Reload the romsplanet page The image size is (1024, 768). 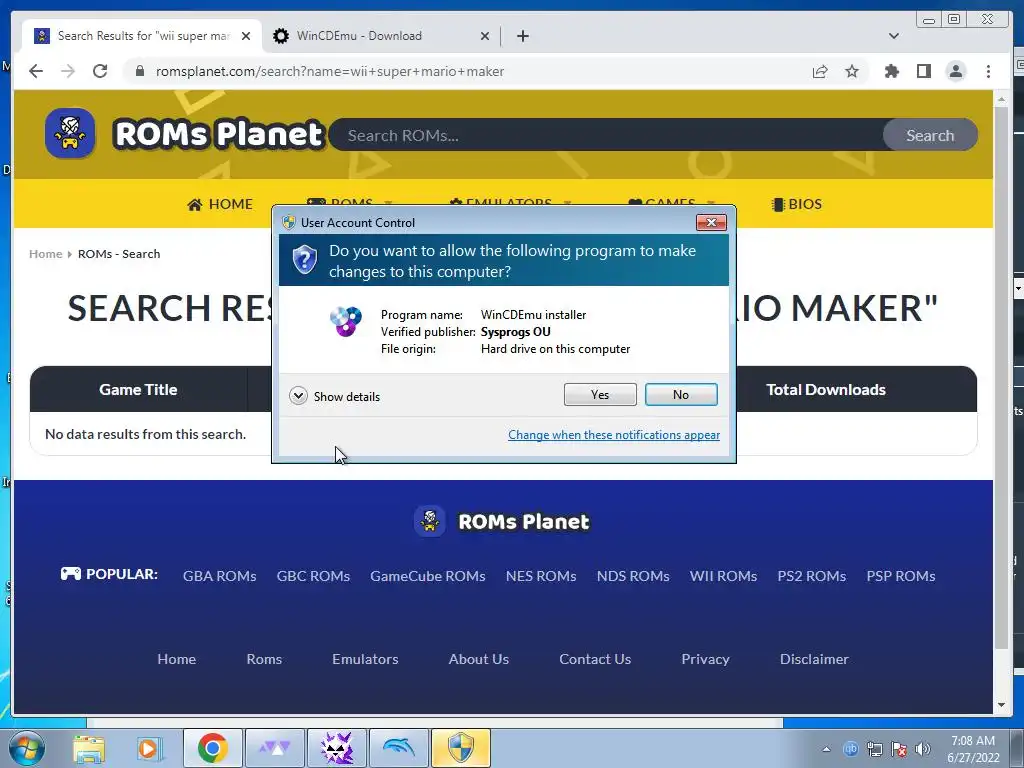(x=100, y=71)
